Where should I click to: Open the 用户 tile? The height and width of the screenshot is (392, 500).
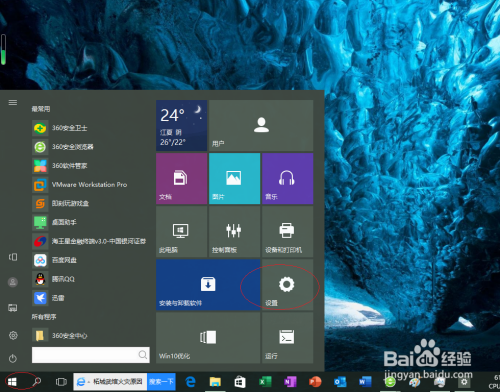(261, 125)
